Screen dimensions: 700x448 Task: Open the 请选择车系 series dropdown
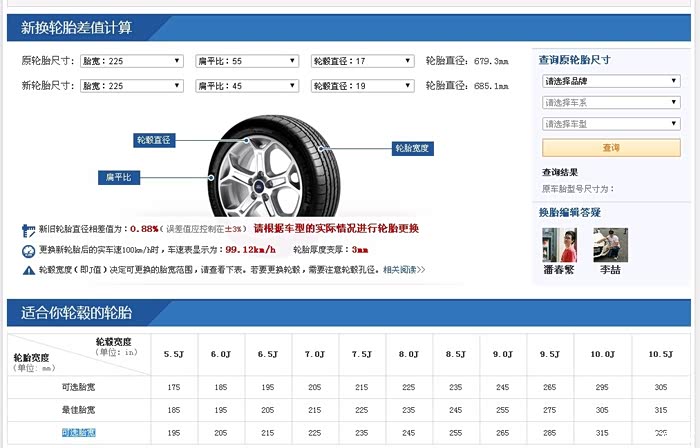[610, 103]
